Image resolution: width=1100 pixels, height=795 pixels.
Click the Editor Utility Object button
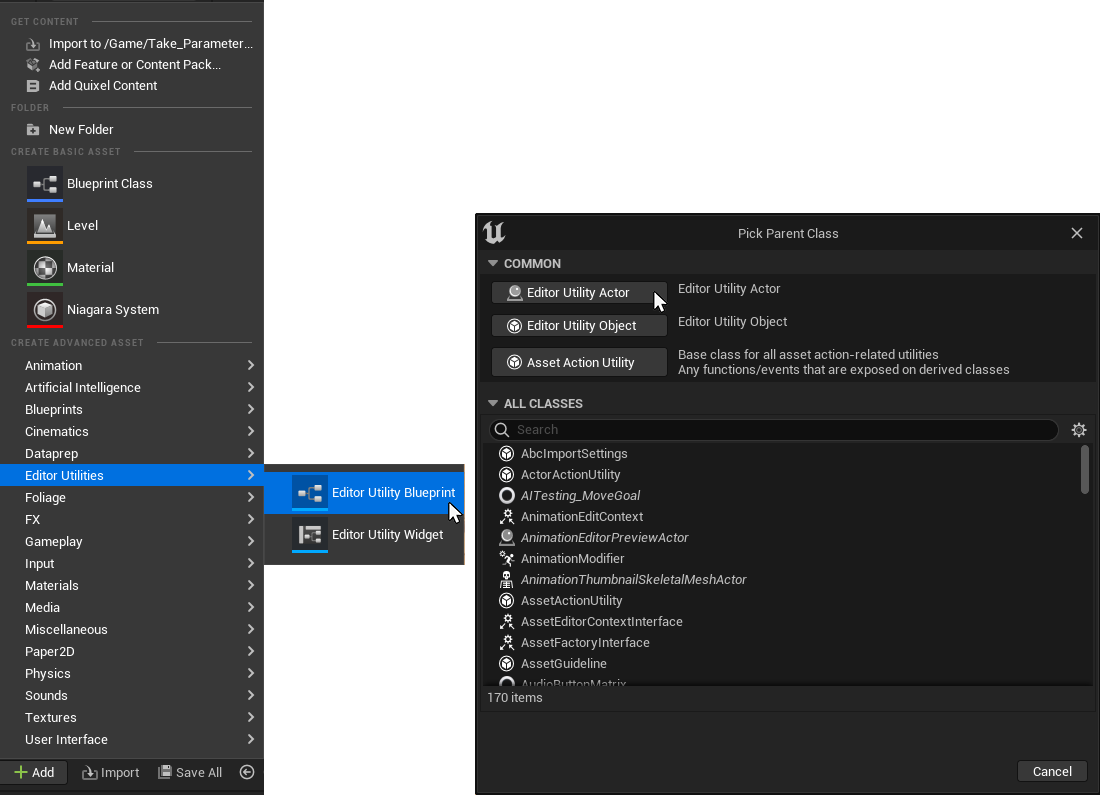tap(579, 326)
